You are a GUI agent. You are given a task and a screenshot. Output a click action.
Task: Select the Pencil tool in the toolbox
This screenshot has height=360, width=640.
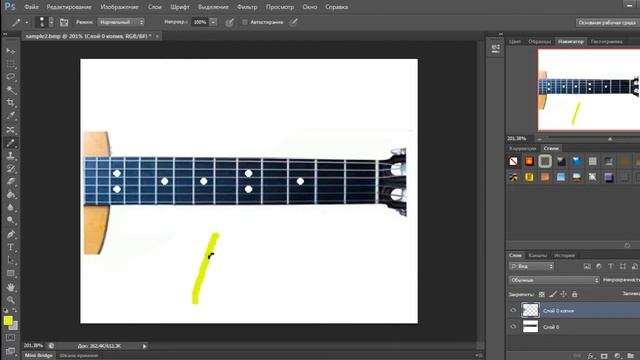click(x=11, y=143)
